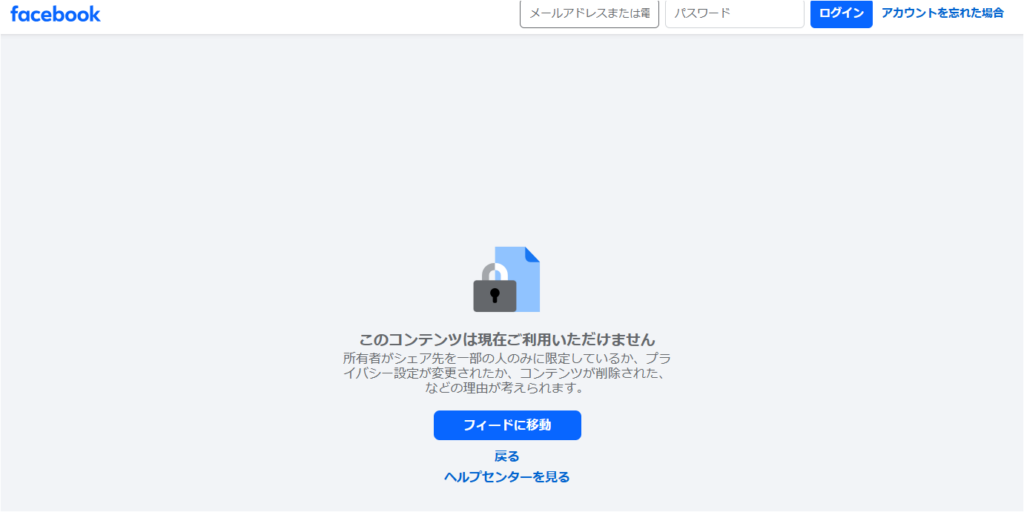
Task: Click the facebook logo
Action: tap(56, 14)
